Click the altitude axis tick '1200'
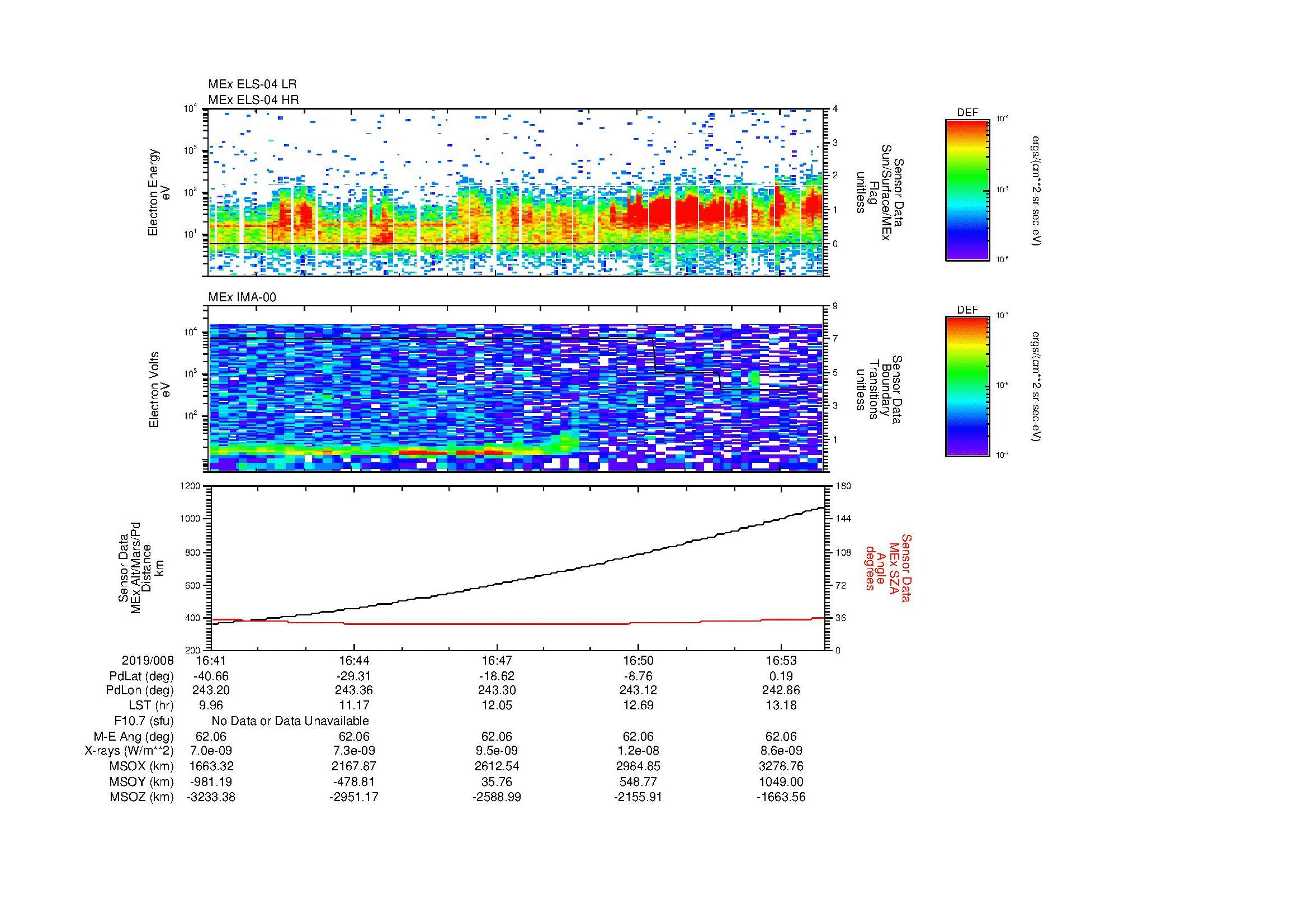Screen dimensions: 1308x924 [190, 486]
